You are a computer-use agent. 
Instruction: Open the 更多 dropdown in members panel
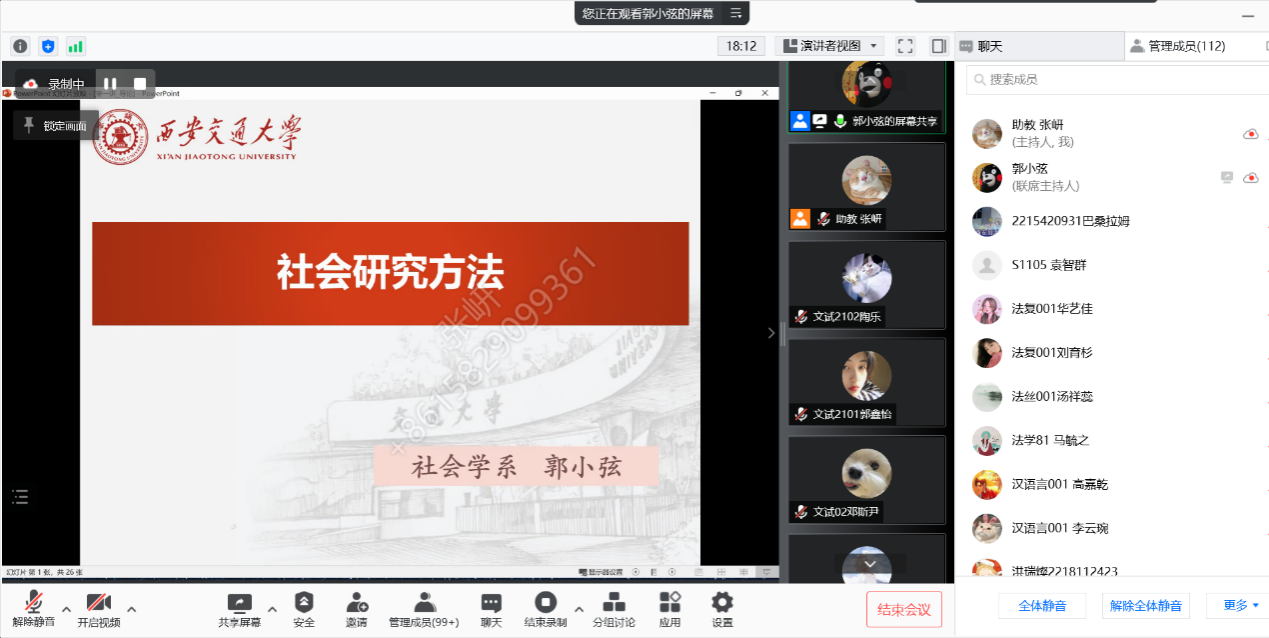tap(1240, 605)
